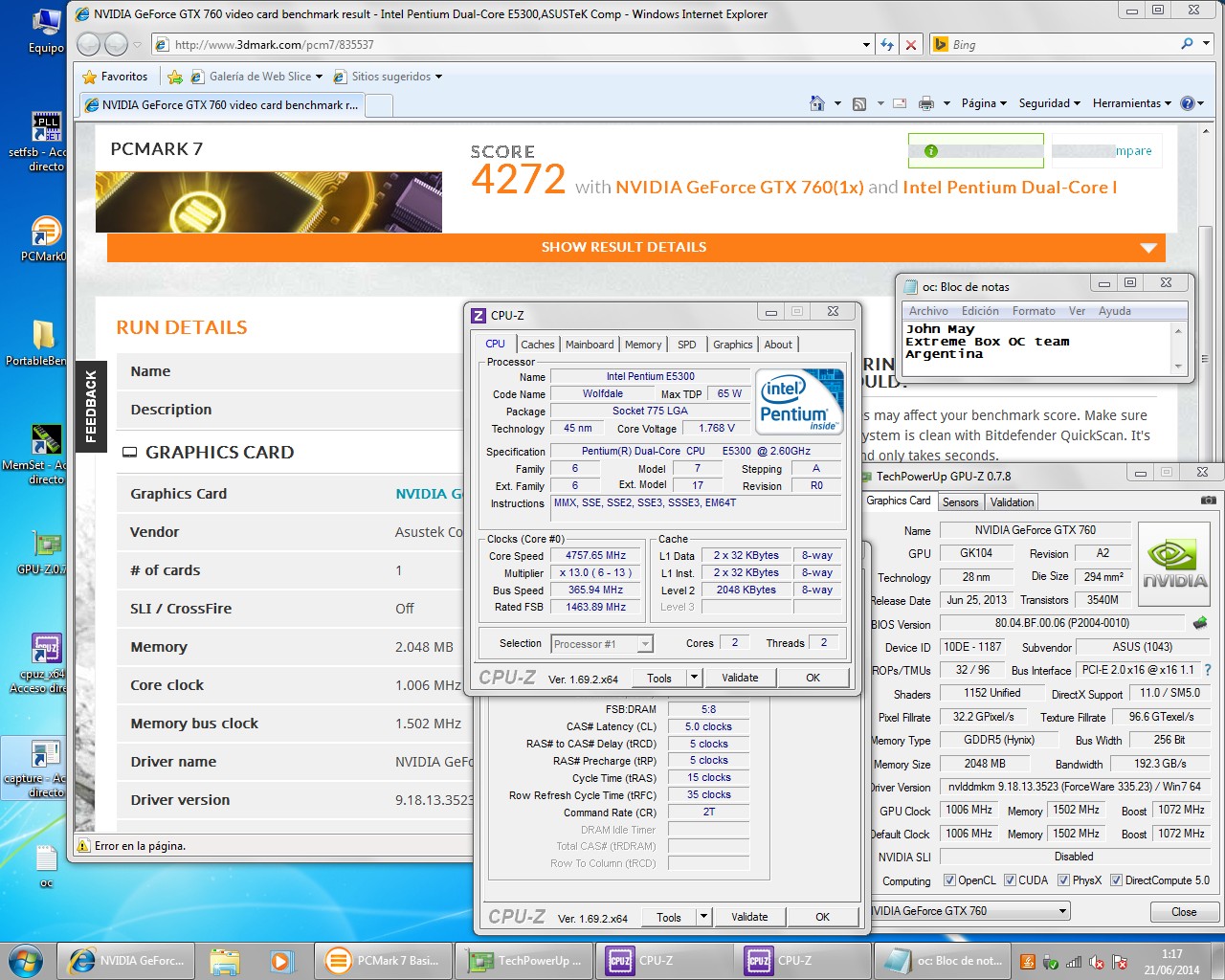Expand SHOW RESULT DETAILS arrow
This screenshot has height=980, width=1225.
pyautogui.click(x=1148, y=248)
